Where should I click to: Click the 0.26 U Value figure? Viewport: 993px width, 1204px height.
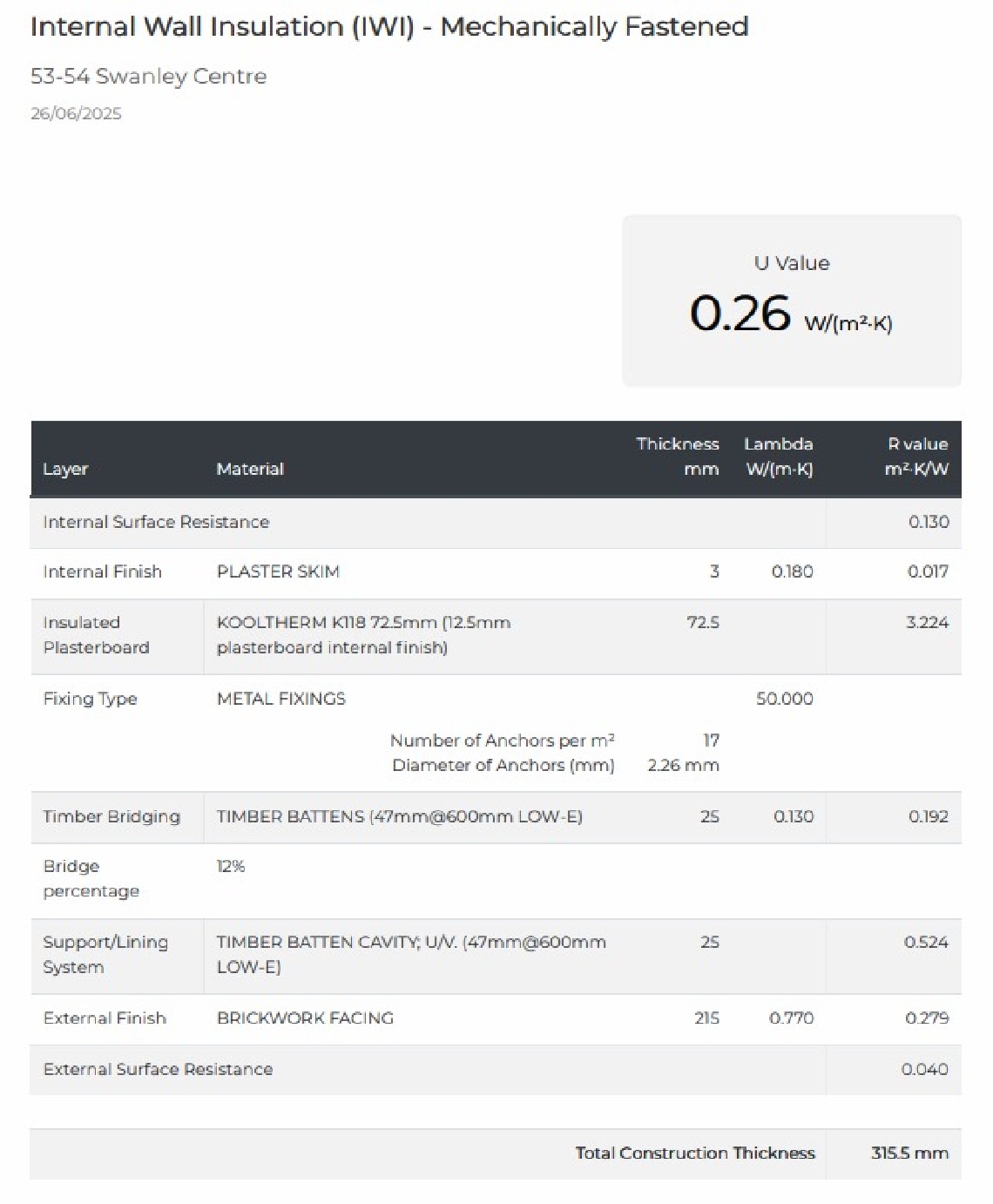tap(740, 313)
